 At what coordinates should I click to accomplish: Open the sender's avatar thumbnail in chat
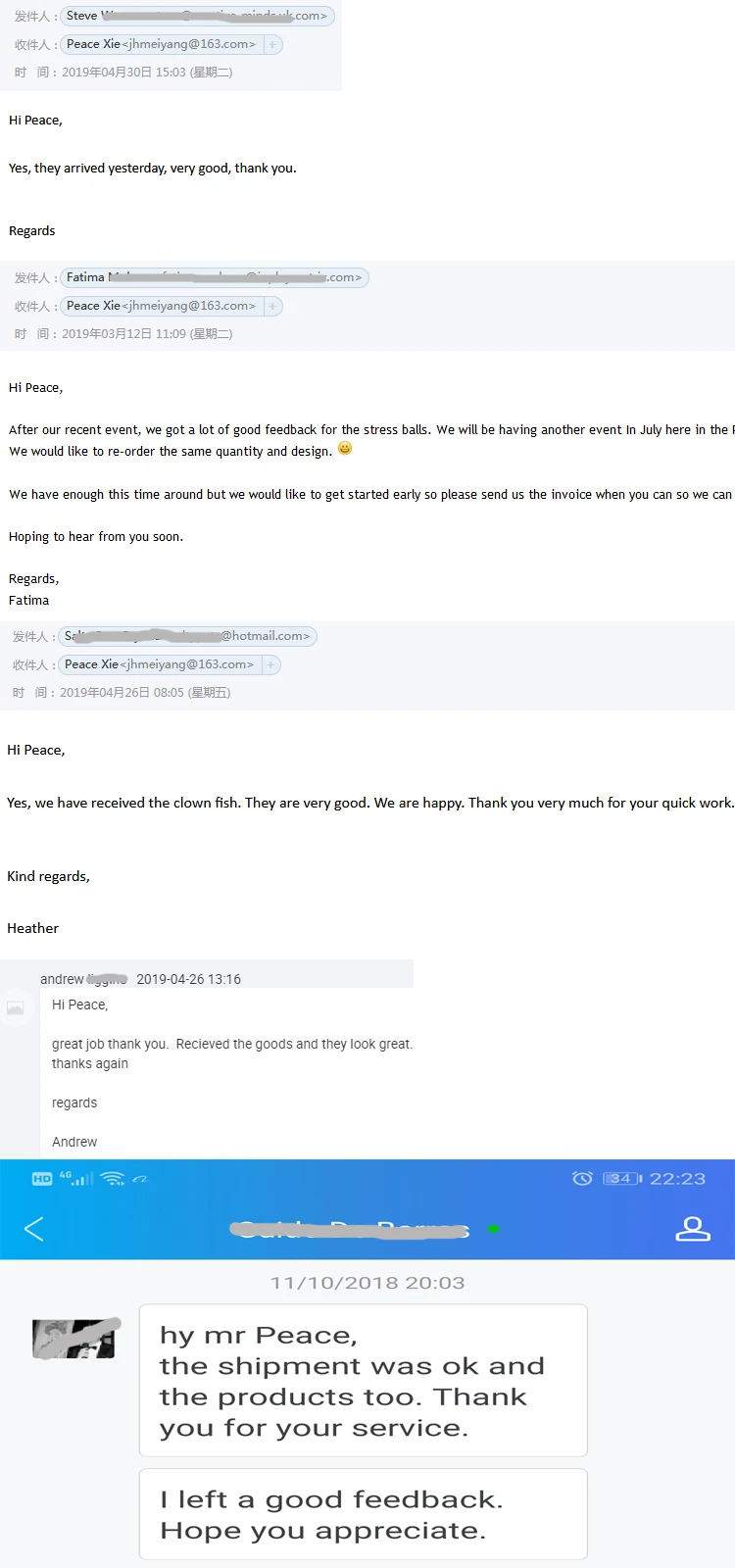point(74,1339)
